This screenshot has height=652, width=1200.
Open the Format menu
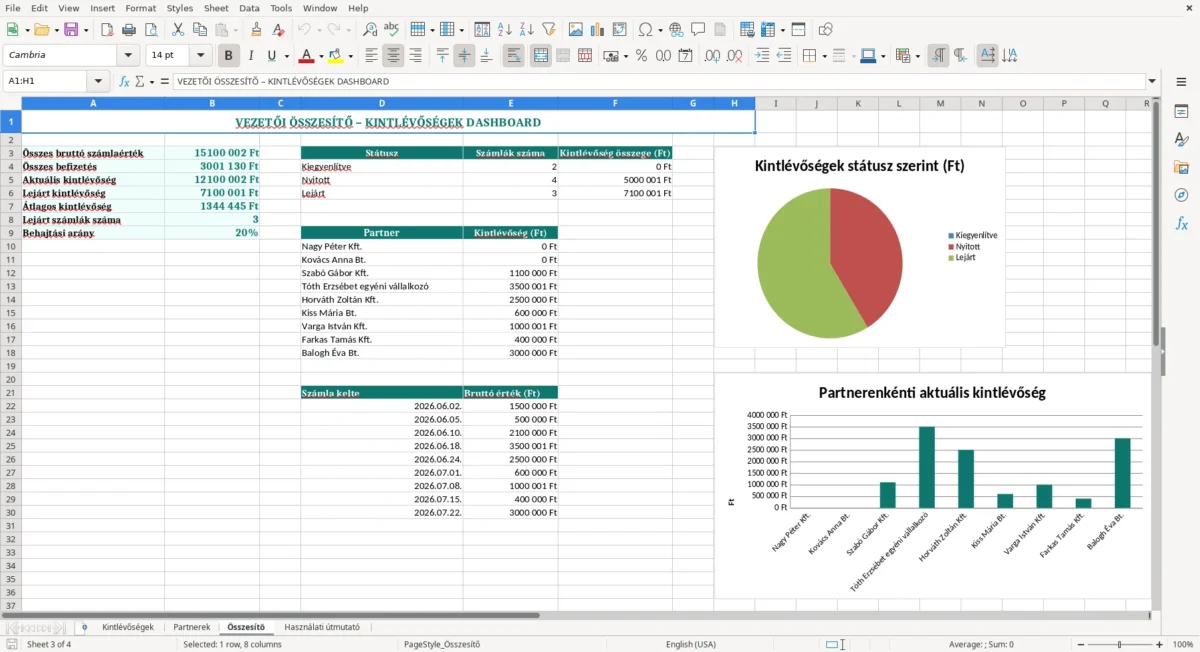[x=140, y=8]
